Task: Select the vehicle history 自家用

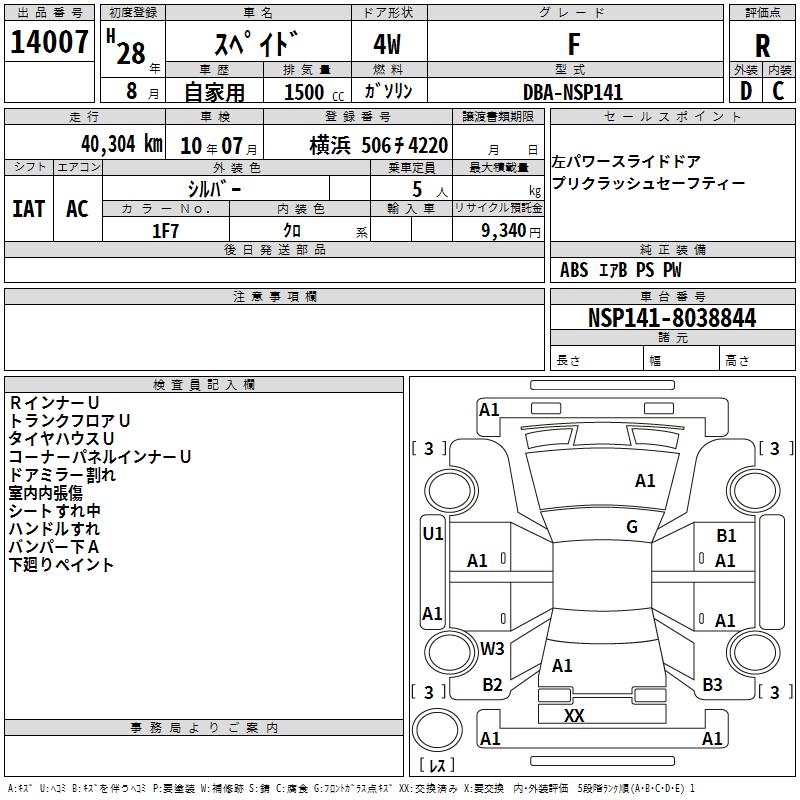Action: coord(214,92)
